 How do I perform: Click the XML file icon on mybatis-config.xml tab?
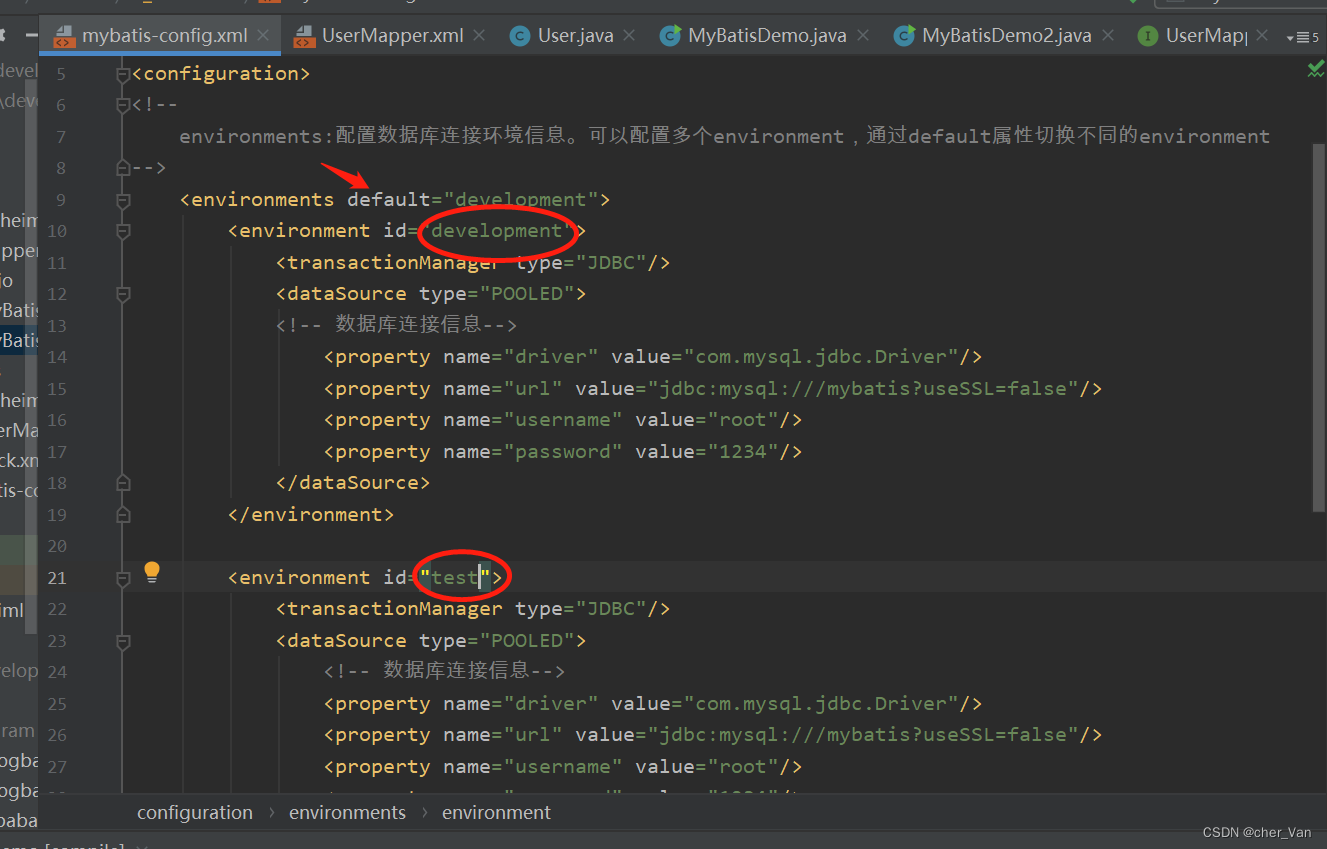tap(64, 37)
